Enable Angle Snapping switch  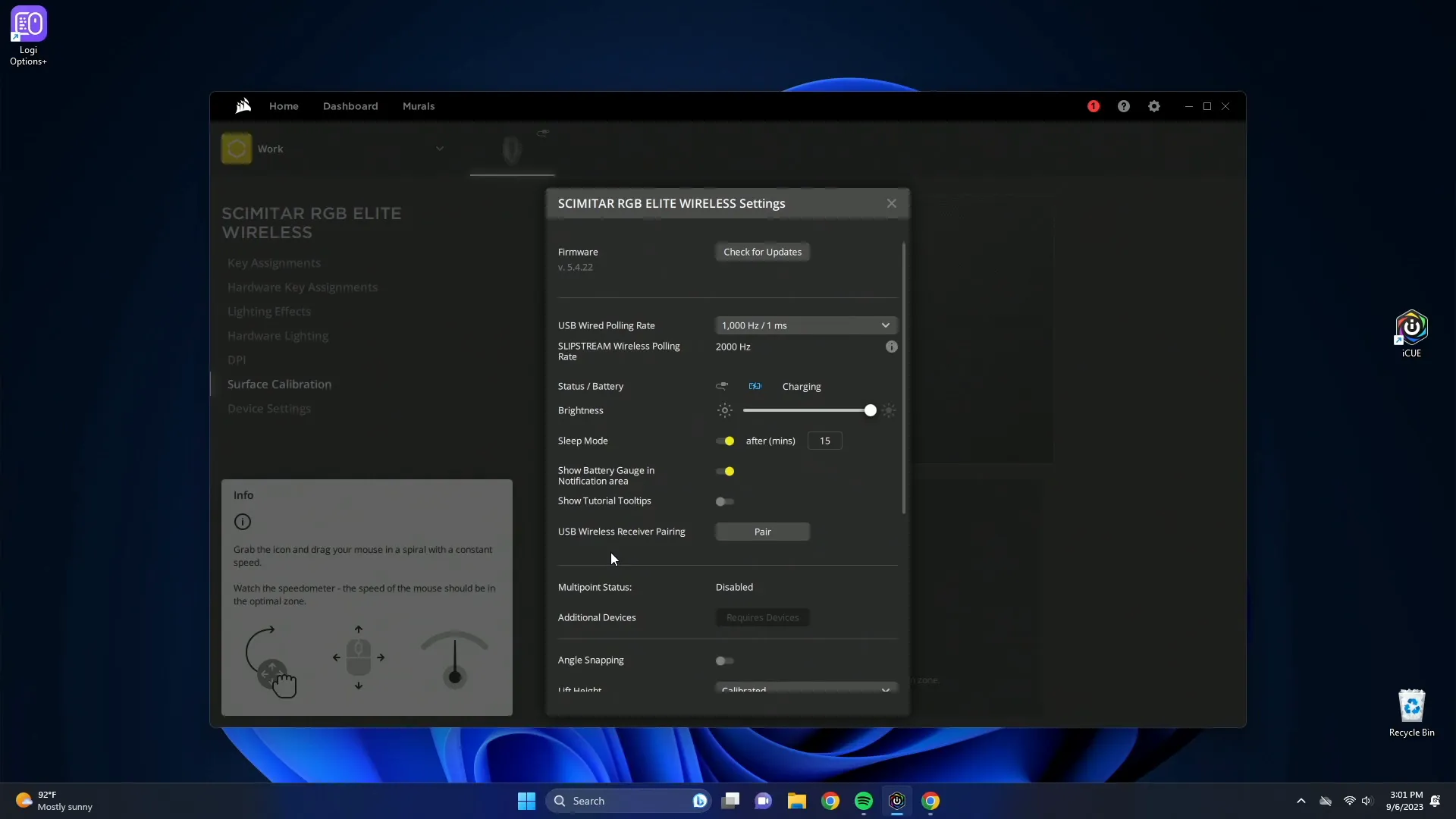click(725, 661)
